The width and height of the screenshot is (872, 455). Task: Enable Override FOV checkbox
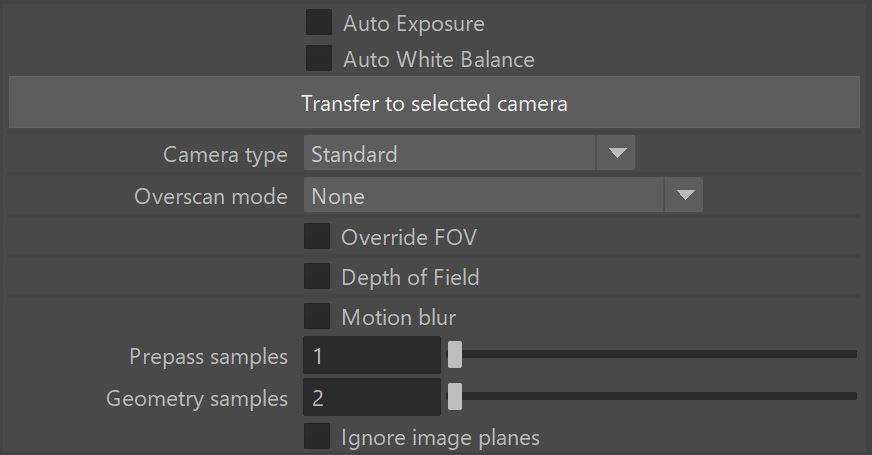tap(317, 236)
